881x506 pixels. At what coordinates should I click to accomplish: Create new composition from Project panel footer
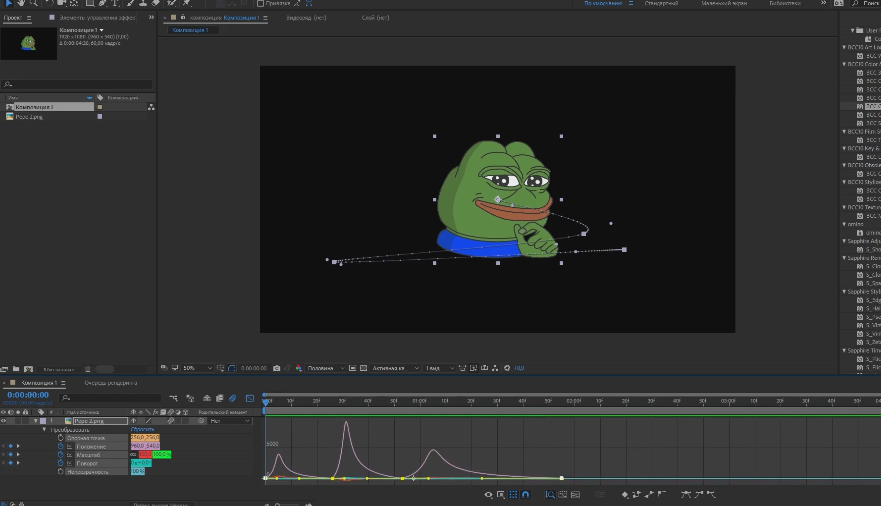pyautogui.click(x=29, y=369)
